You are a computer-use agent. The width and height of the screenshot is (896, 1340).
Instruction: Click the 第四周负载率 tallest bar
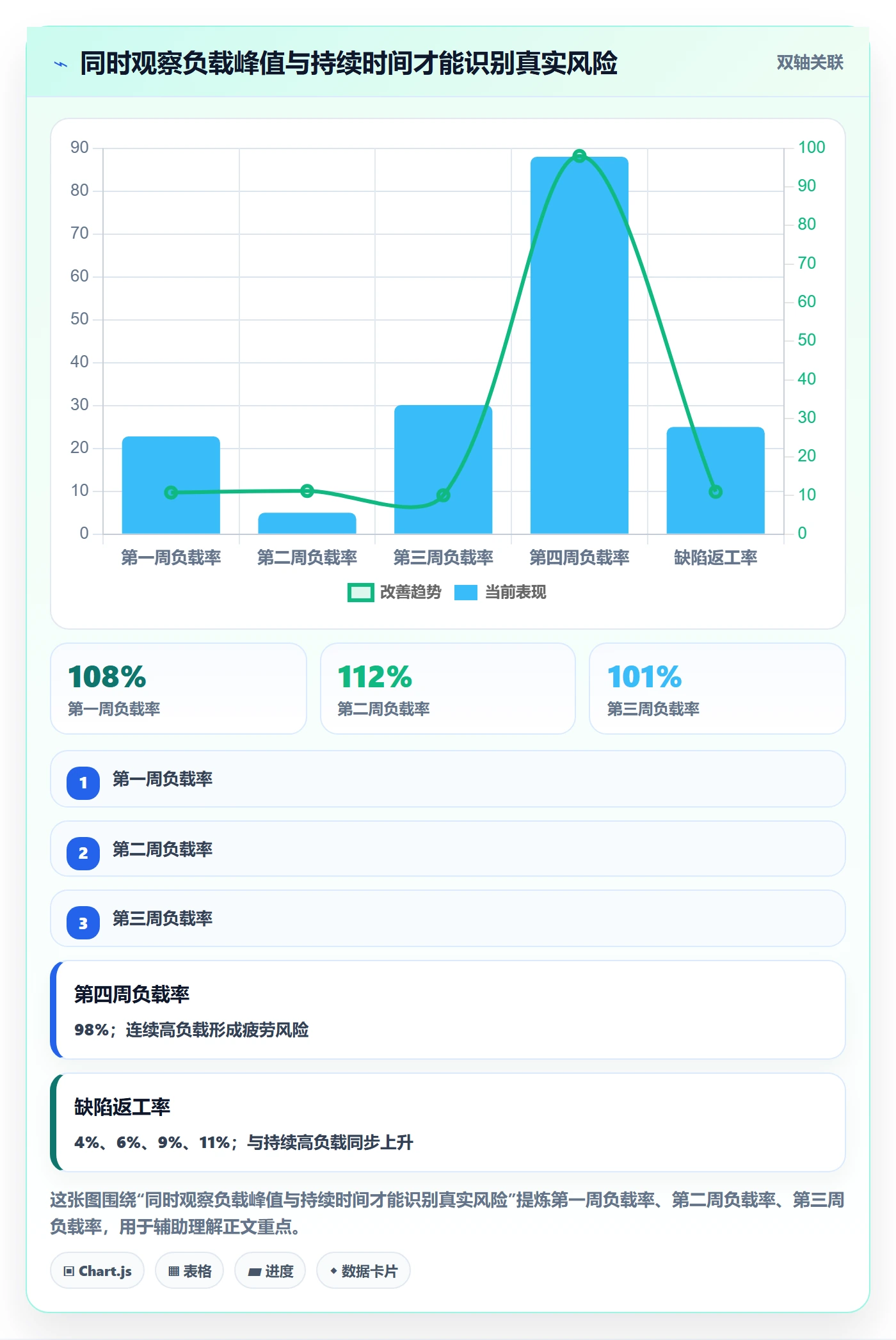point(579,345)
